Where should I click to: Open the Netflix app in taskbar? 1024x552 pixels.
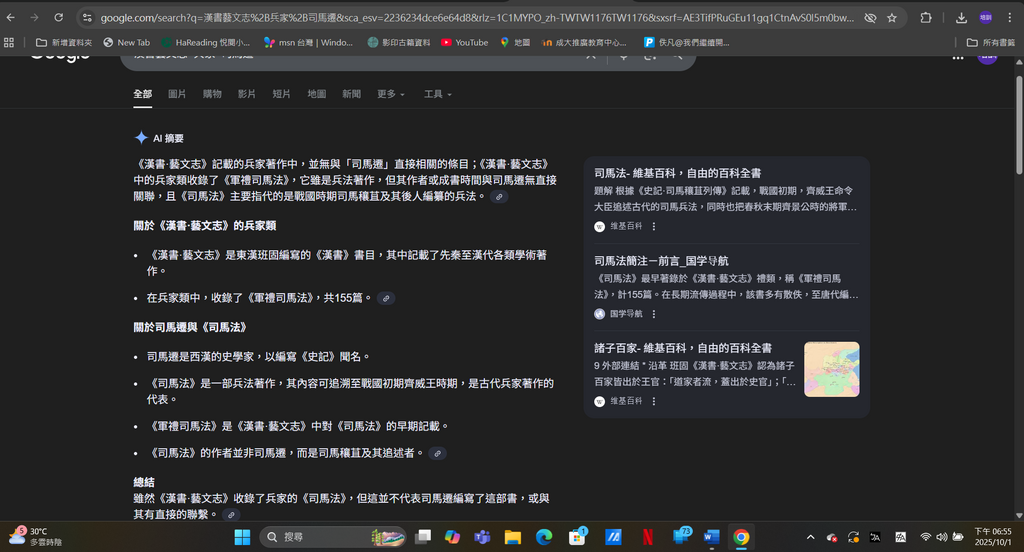(648, 537)
